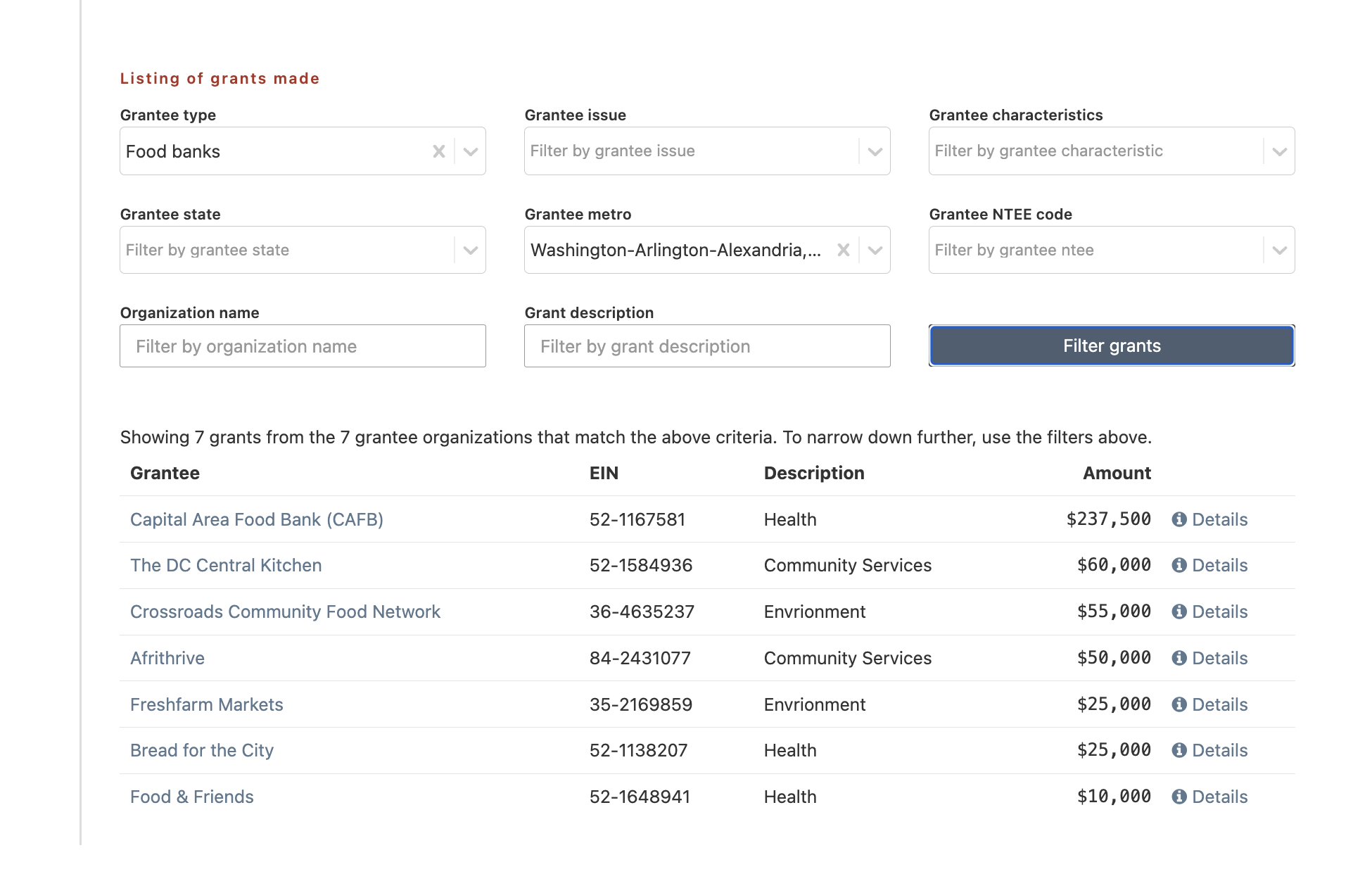The image size is (1372, 874).
Task: Open Details text for $10,000 grant
Action: coord(1220,797)
